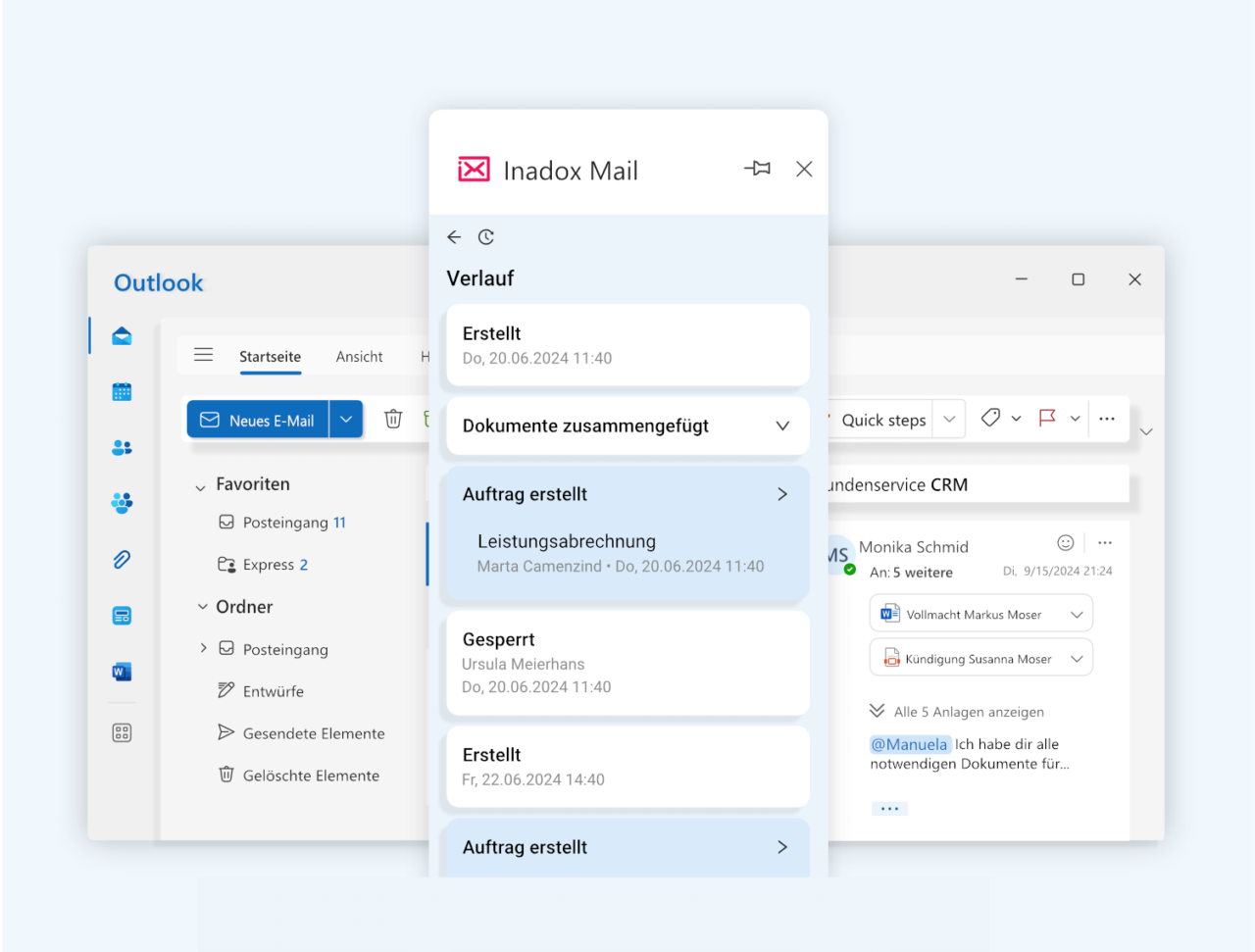The height and width of the screenshot is (952, 1255).
Task: Select the Startseite tab
Action: [x=270, y=357]
